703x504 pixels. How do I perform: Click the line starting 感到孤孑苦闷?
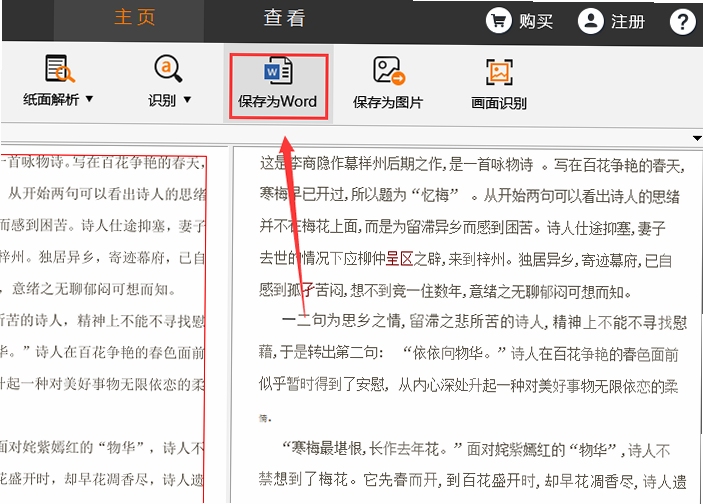click(x=446, y=291)
